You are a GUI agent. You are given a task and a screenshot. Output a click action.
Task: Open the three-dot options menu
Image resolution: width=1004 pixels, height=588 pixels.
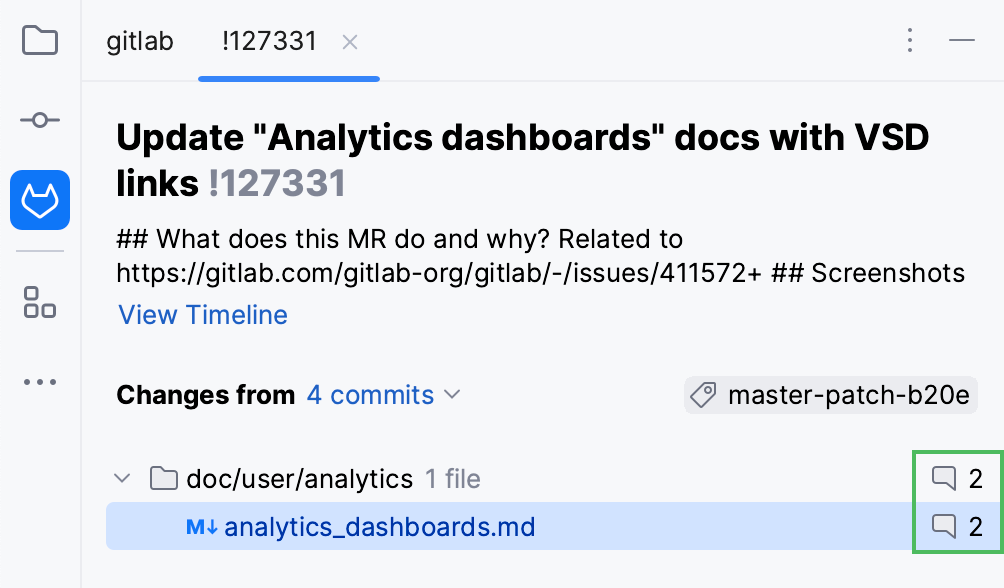point(909,41)
